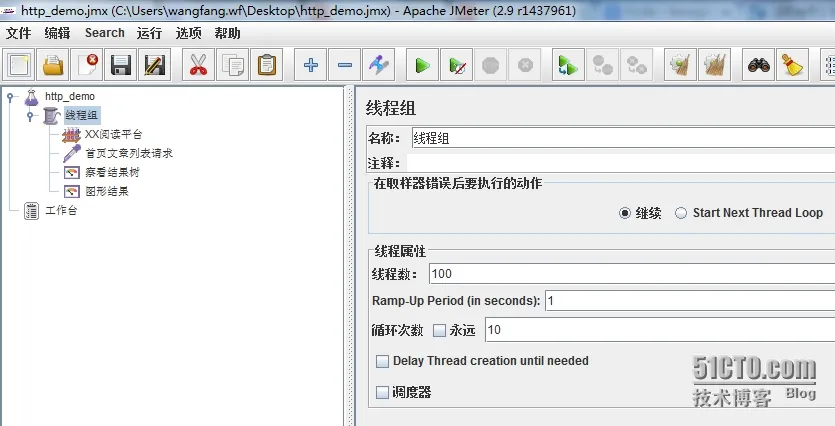Open the 帮助 menu

coord(227,33)
